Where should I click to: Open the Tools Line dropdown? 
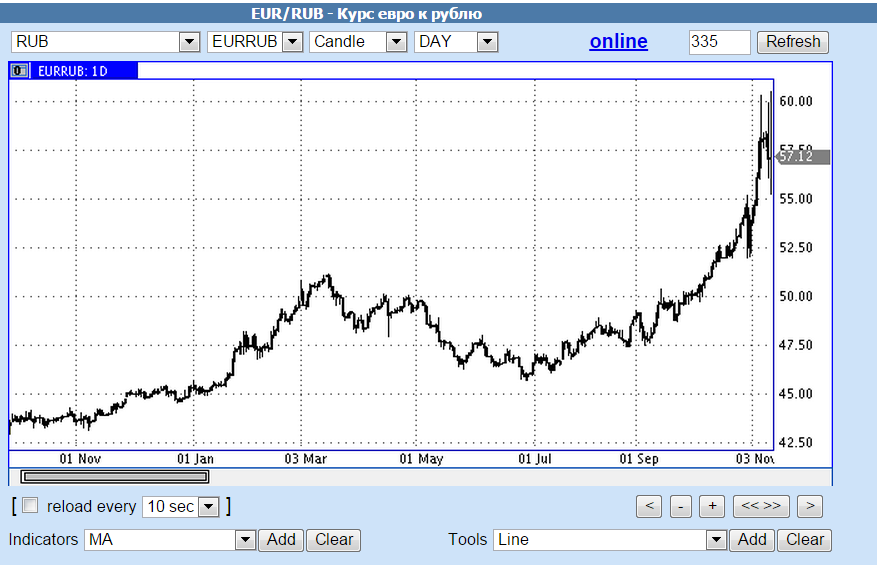pyautogui.click(x=716, y=540)
